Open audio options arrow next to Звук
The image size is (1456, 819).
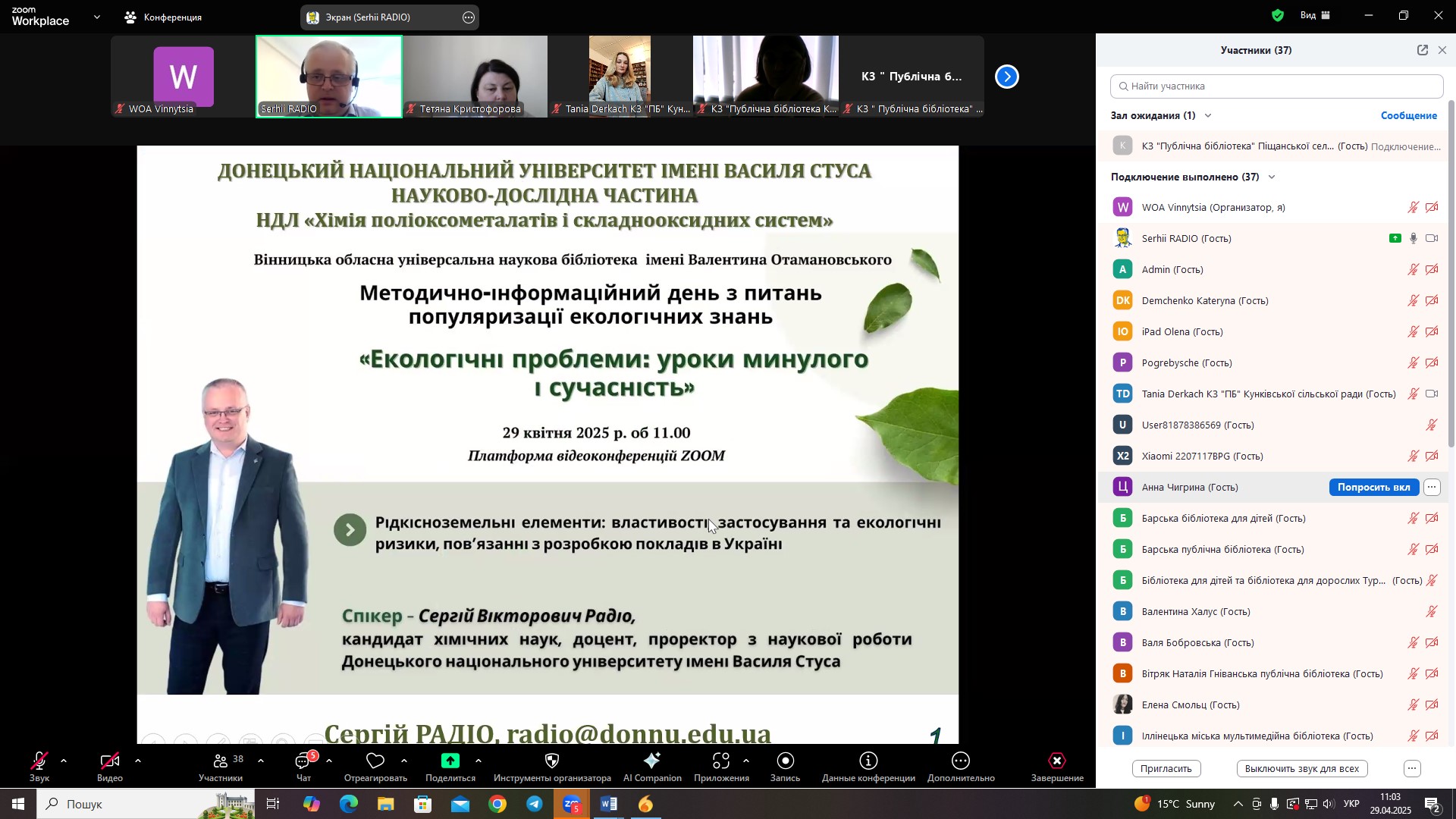64,761
